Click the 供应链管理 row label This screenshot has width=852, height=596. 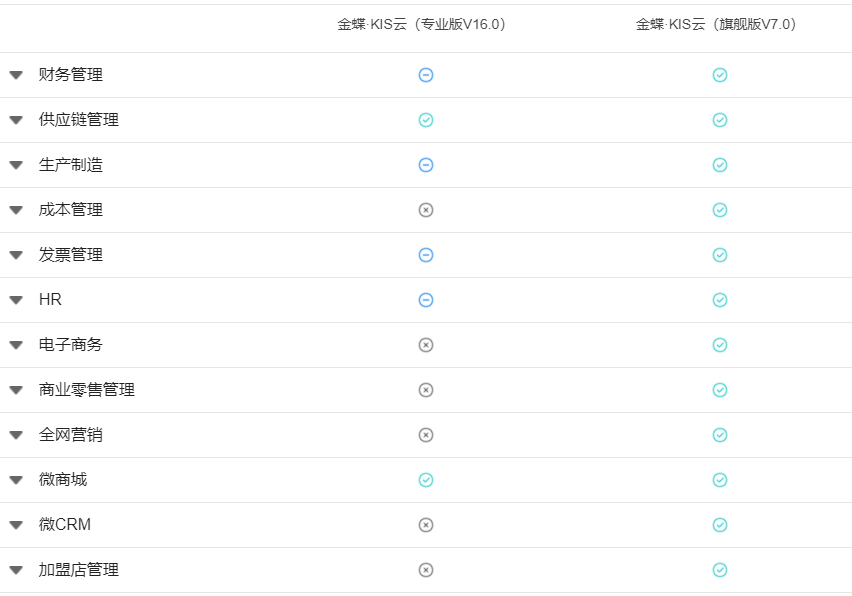point(79,120)
